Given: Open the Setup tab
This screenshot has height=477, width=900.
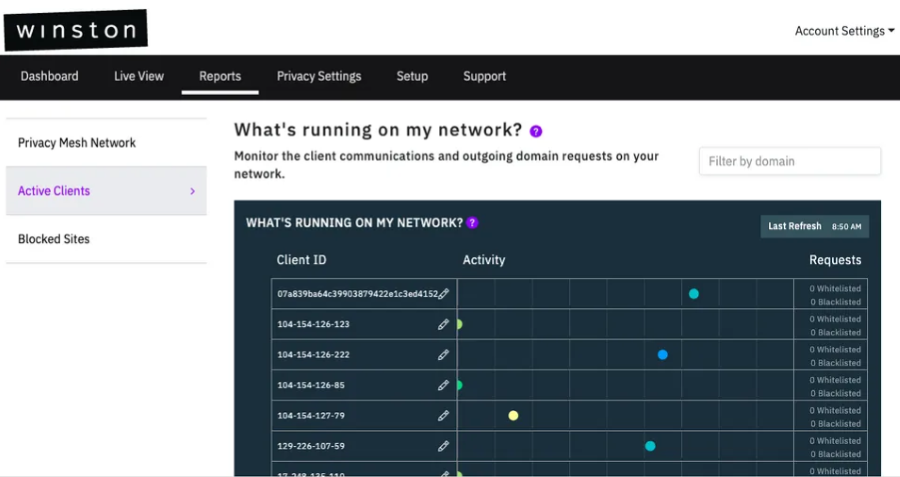Looking at the screenshot, I should coord(412,76).
